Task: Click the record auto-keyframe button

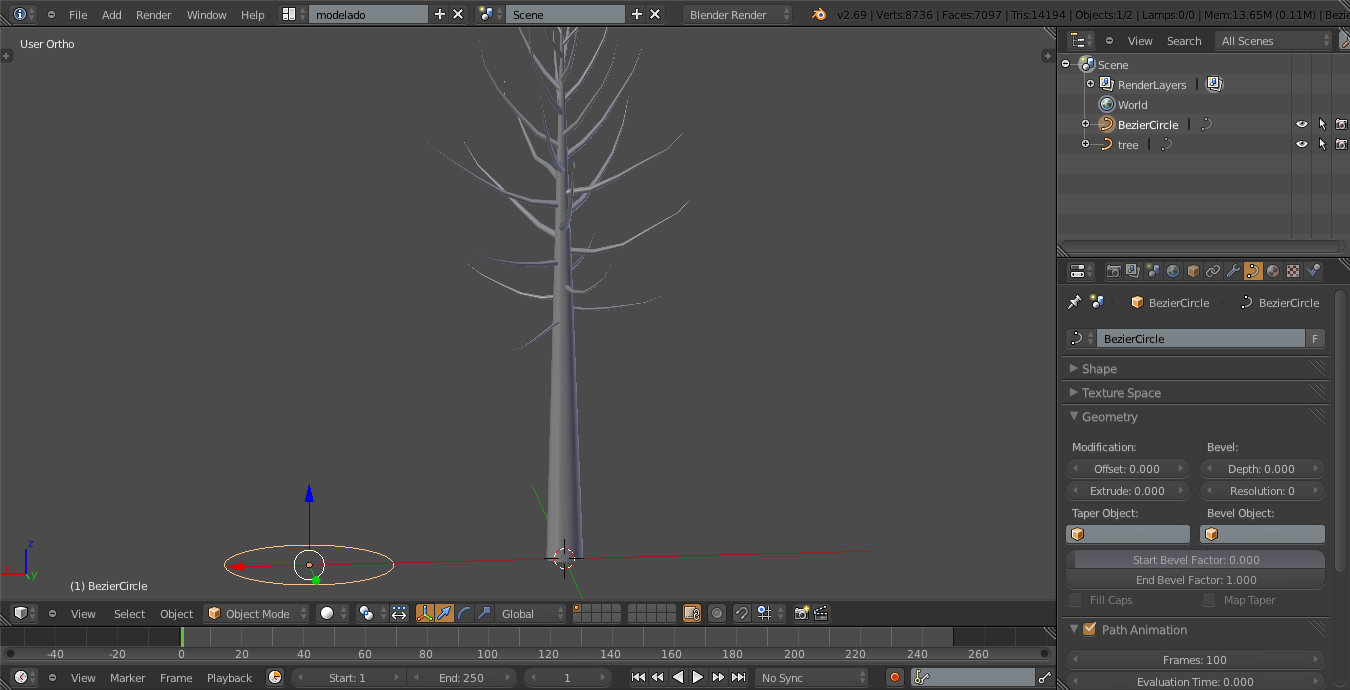Action: [895, 677]
